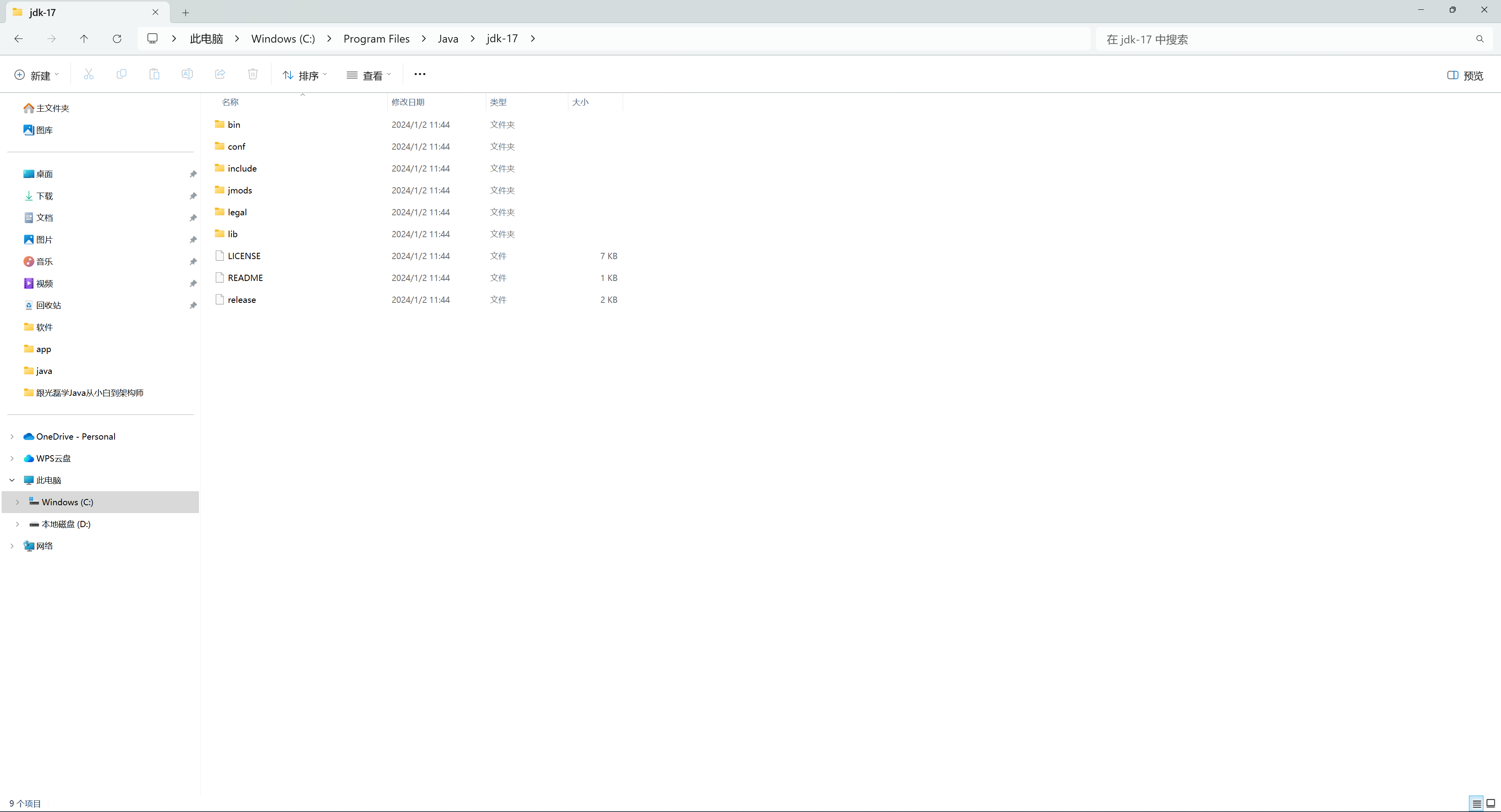Switch to large icons view in status bar
The image size is (1501, 812).
(x=1491, y=803)
